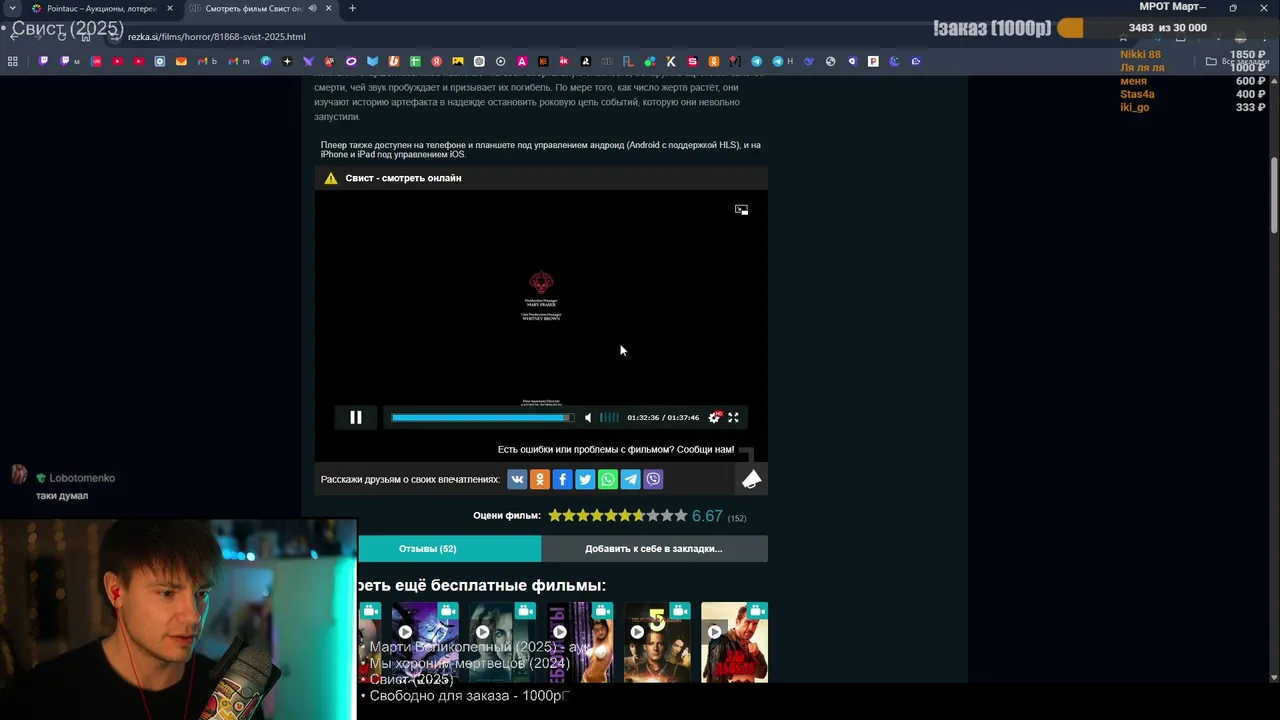The width and height of the screenshot is (1280, 720).
Task: Open player quality settings gear
Action: click(714, 418)
